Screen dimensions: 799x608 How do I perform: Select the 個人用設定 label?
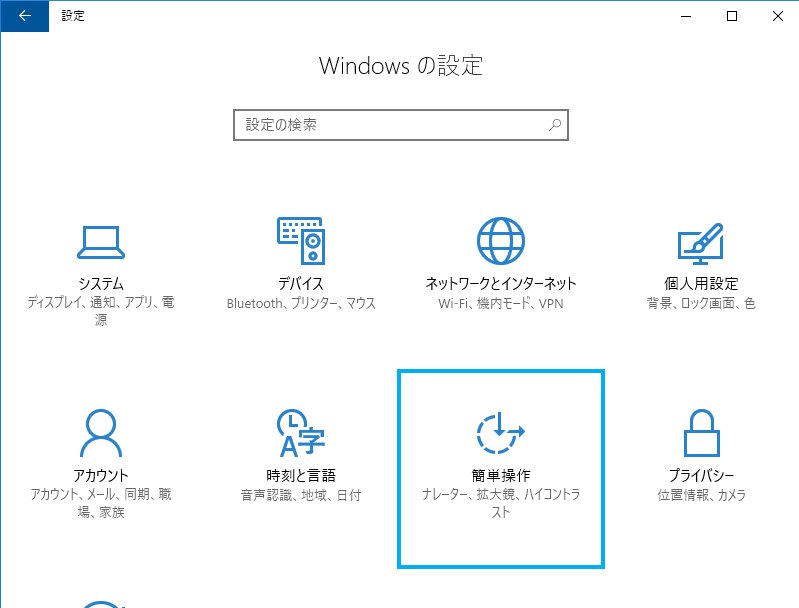point(701,283)
